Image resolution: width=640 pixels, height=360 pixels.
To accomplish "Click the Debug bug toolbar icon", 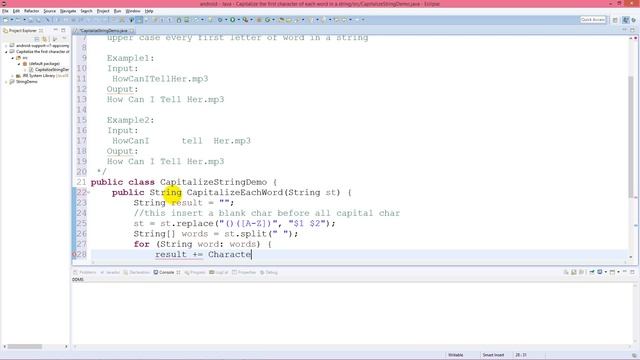I will click(x=220, y=20).
